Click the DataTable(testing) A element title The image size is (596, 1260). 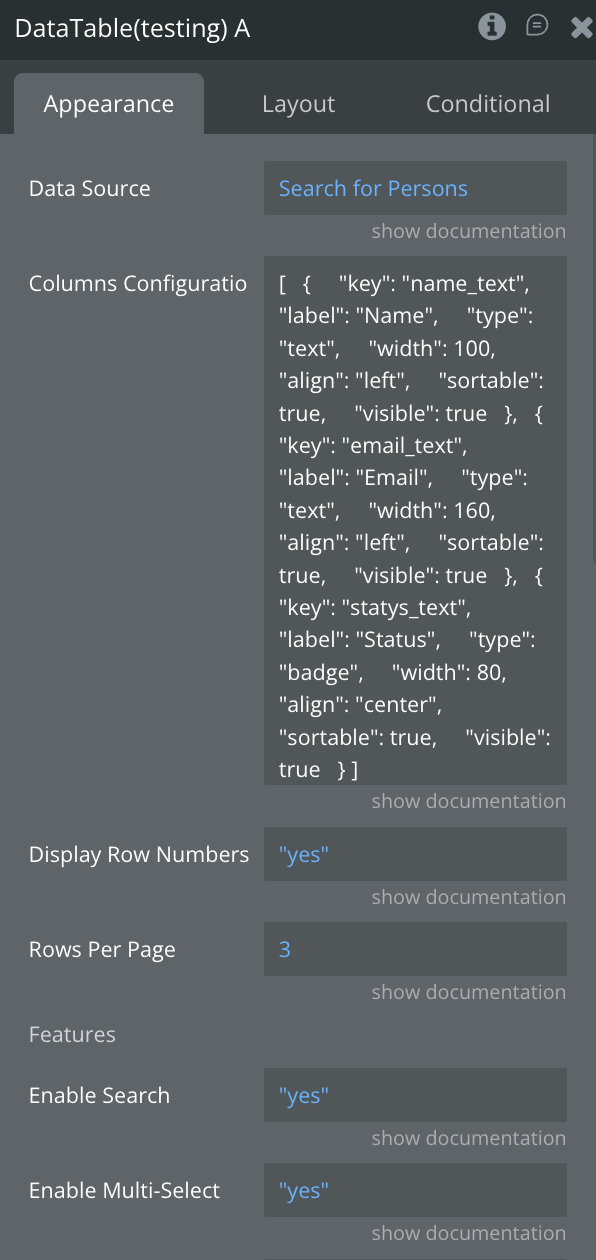tap(133, 28)
